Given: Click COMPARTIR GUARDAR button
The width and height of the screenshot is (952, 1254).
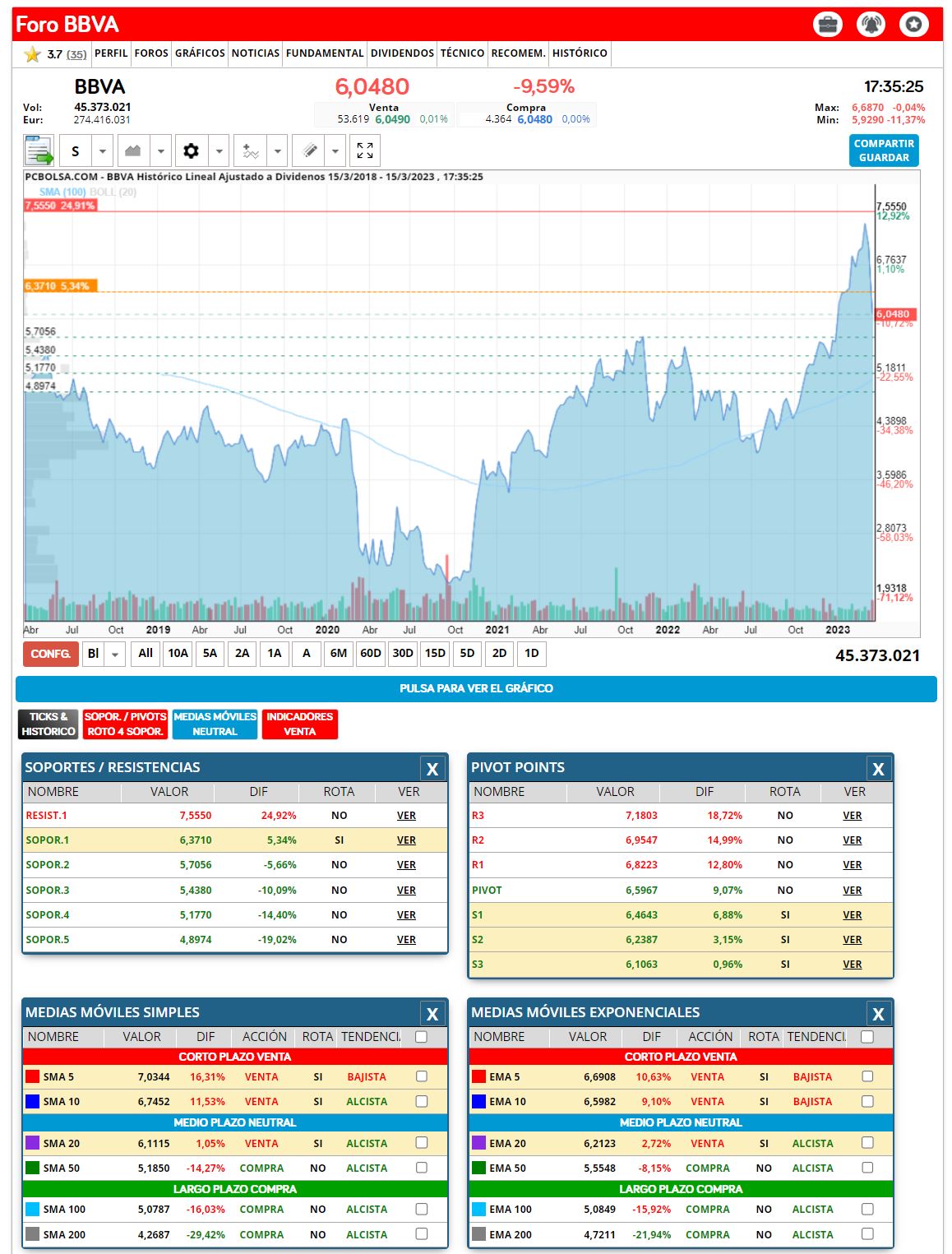Looking at the screenshot, I should 884,150.
